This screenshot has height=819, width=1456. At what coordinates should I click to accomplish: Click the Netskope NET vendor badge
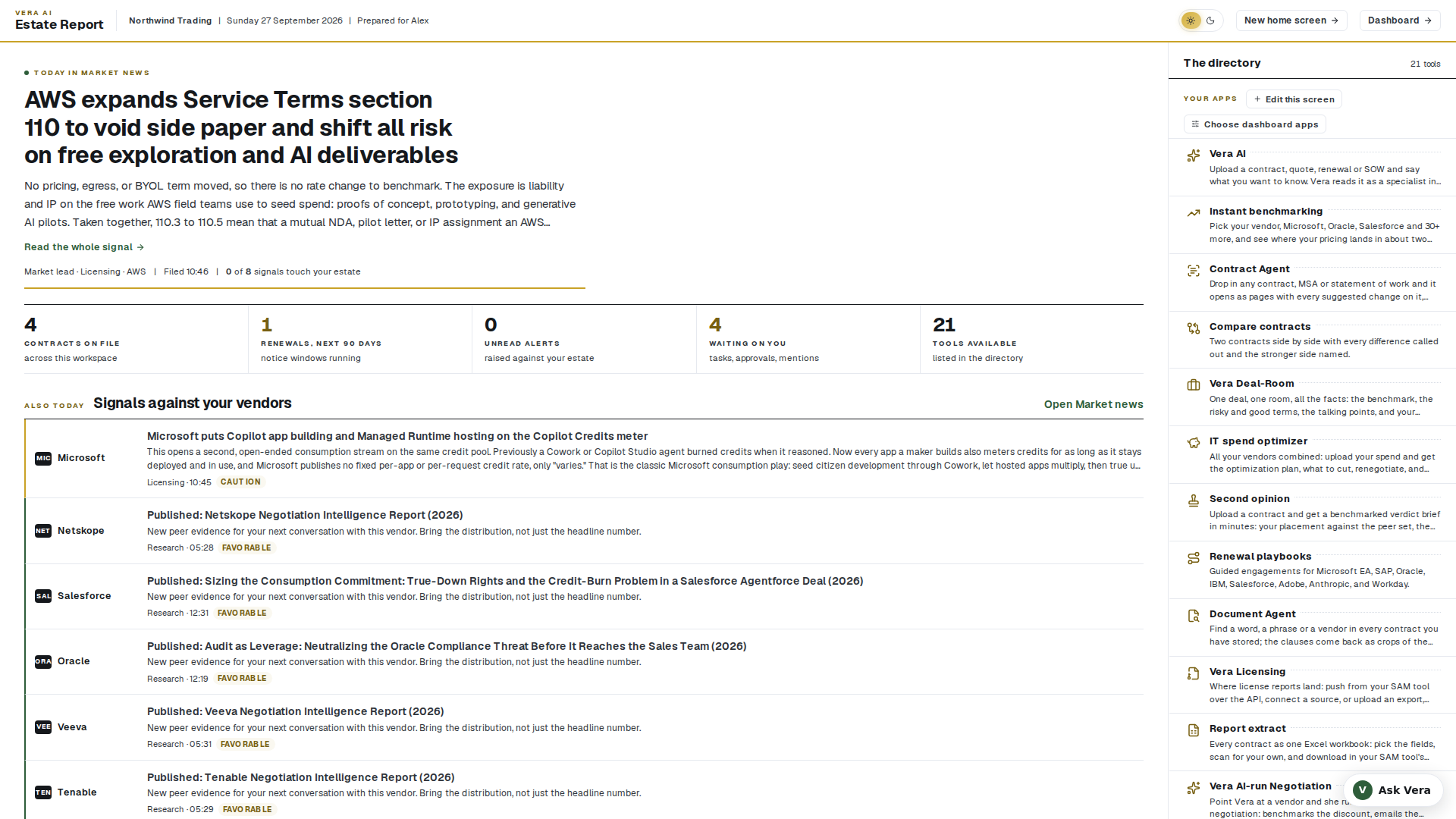(x=43, y=531)
